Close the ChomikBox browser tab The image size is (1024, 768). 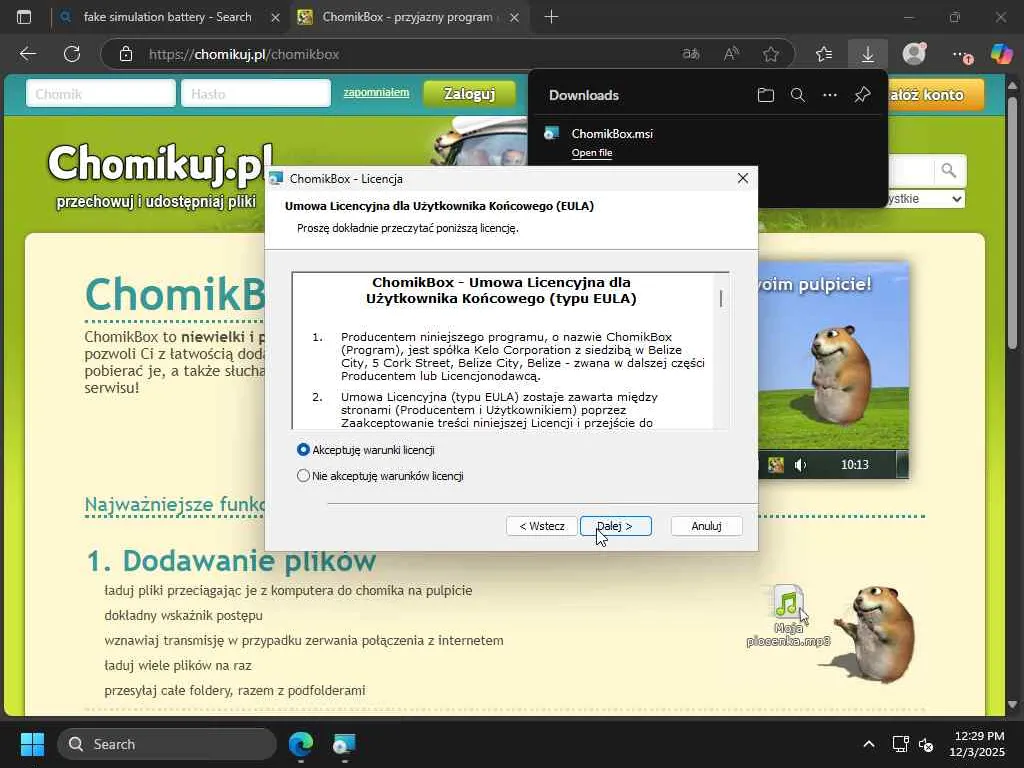[x=514, y=18]
